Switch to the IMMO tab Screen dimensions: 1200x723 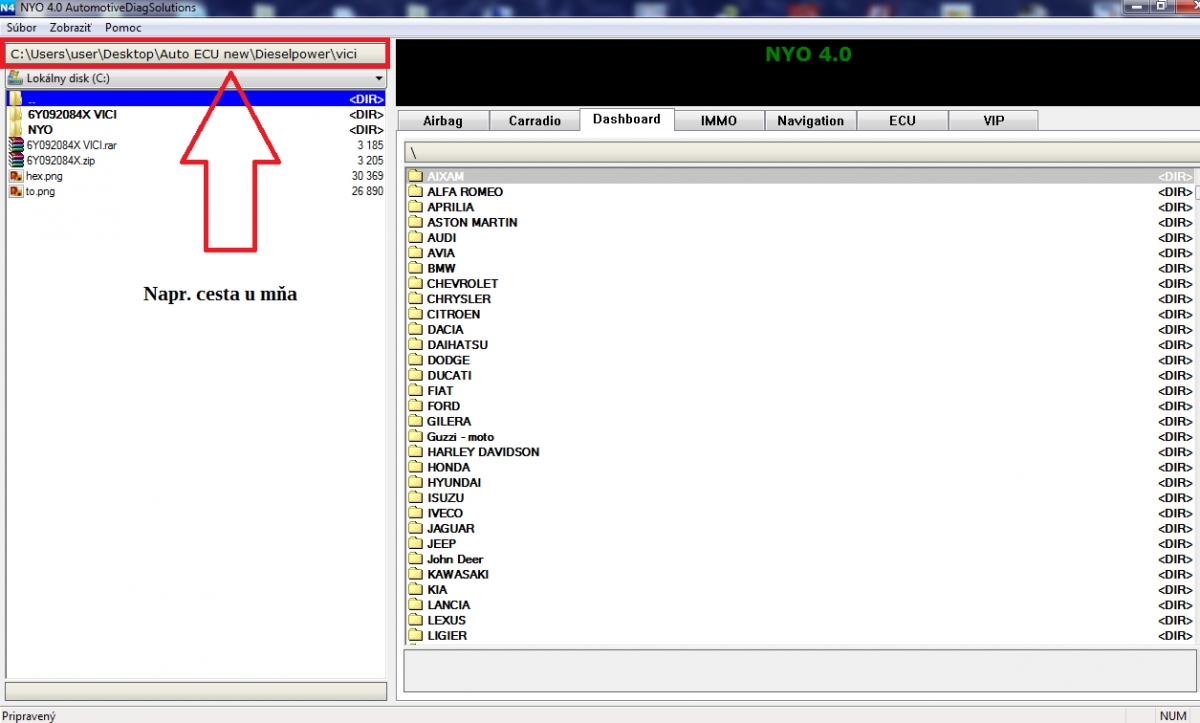718,121
